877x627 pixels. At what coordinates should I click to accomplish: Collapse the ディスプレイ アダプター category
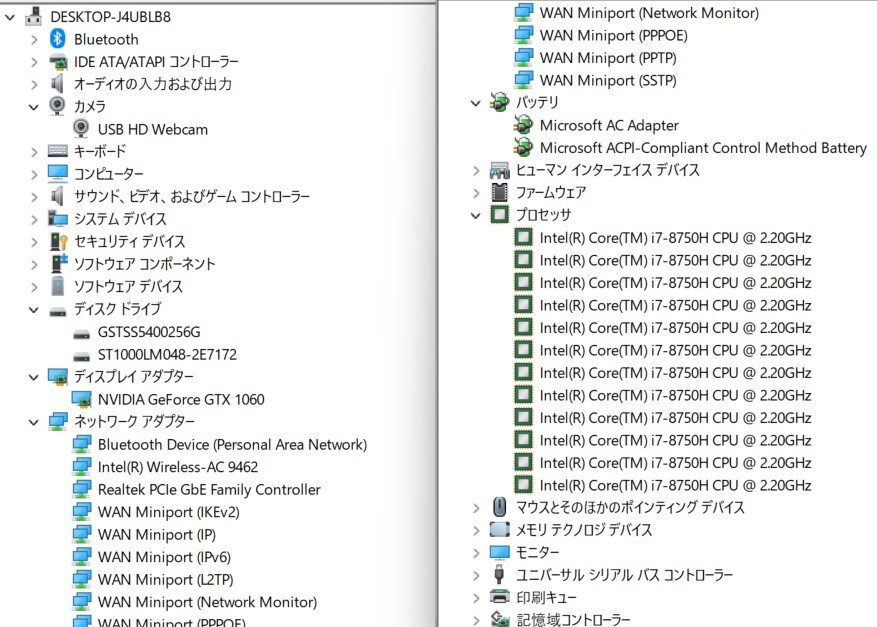(34, 377)
